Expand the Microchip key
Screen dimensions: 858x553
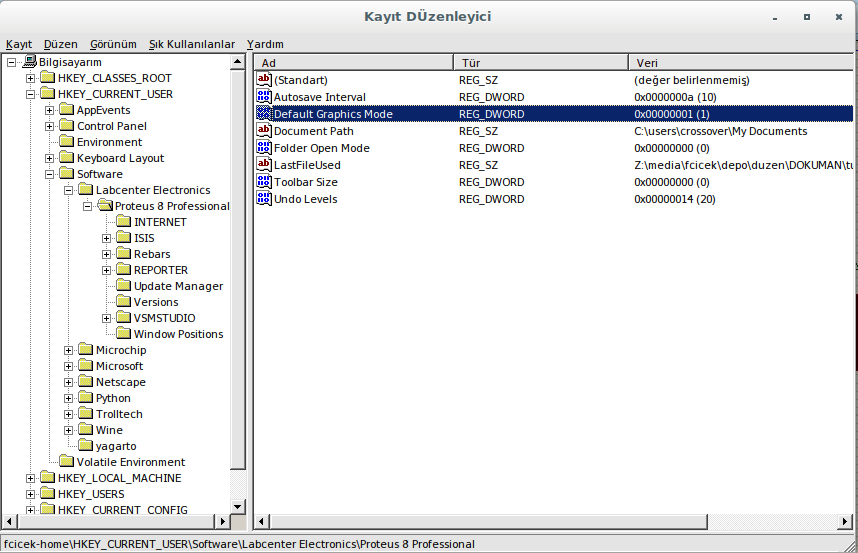[68, 350]
